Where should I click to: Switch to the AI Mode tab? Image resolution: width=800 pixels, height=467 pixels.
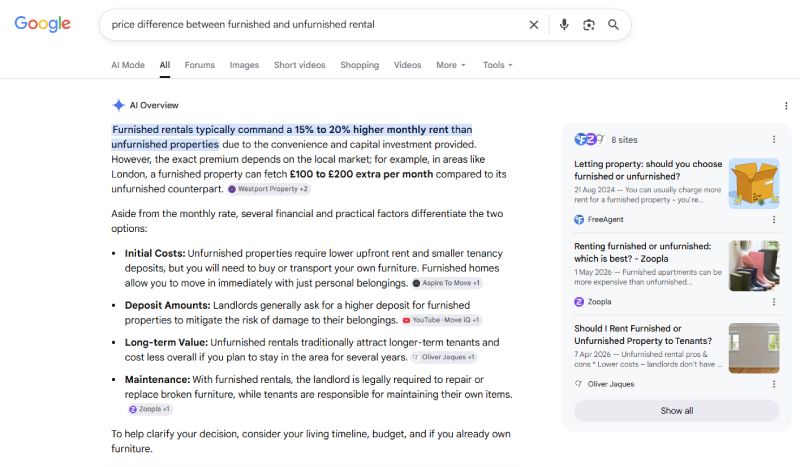tap(128, 65)
